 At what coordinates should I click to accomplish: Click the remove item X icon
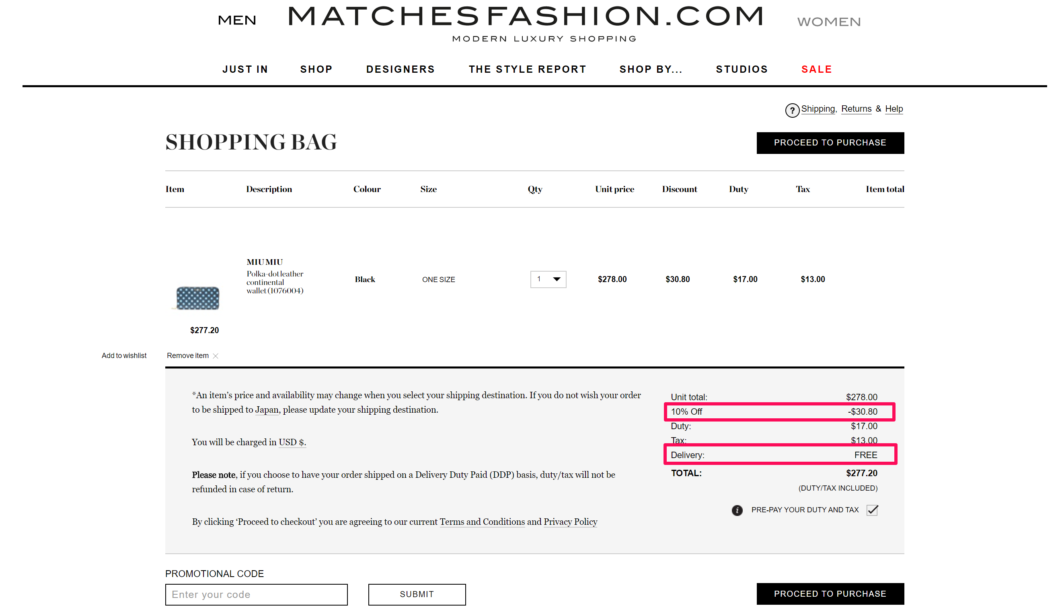pos(216,356)
